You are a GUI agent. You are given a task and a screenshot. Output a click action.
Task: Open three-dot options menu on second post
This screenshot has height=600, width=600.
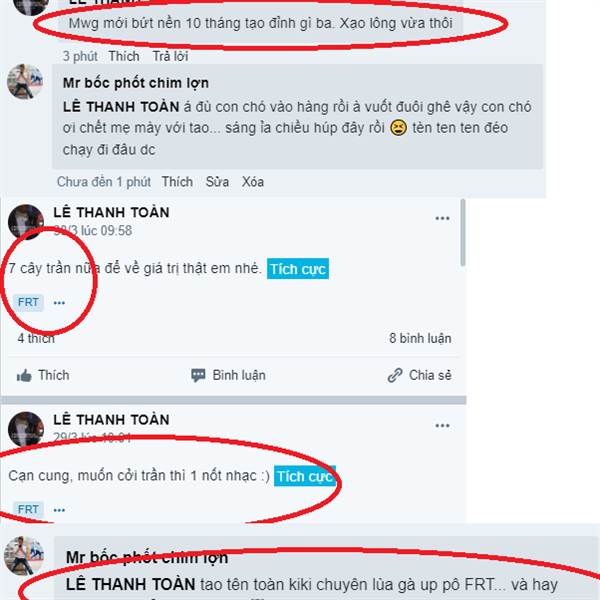(442, 426)
